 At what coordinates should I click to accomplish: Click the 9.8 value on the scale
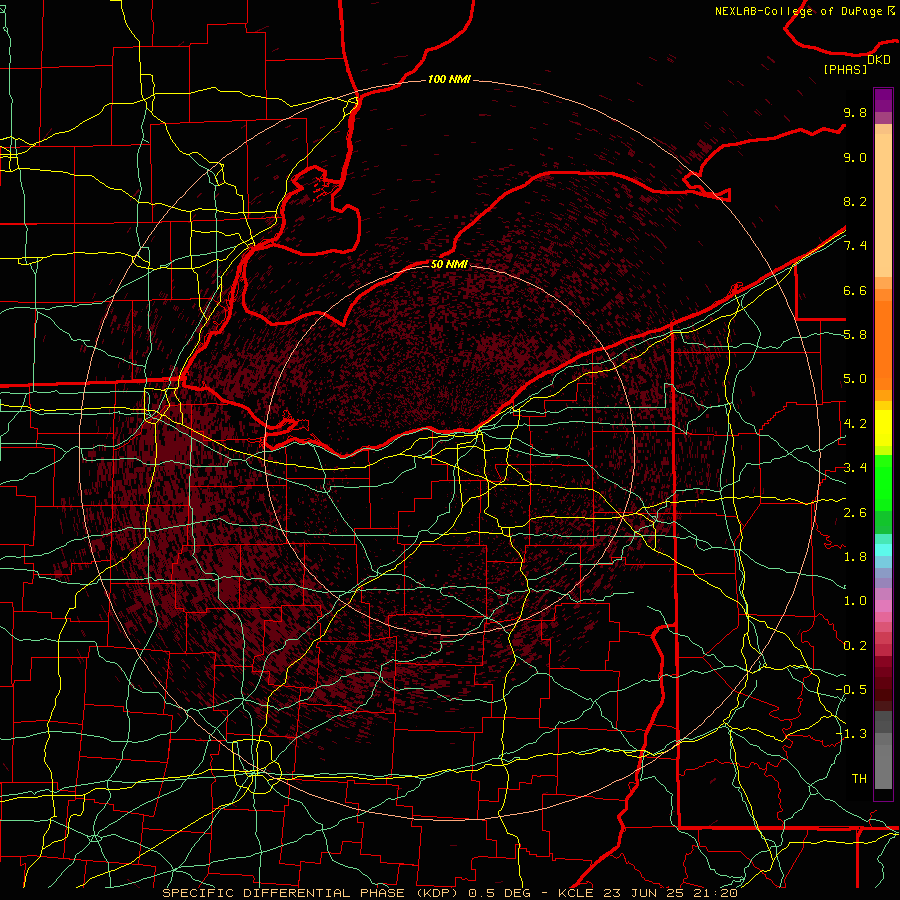(855, 112)
